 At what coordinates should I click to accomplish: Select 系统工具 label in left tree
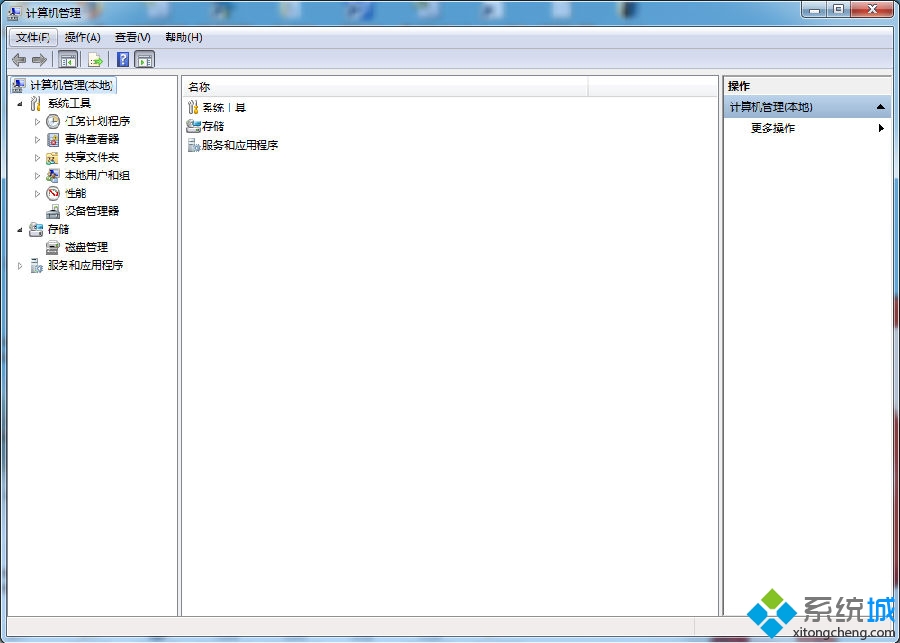pos(69,103)
